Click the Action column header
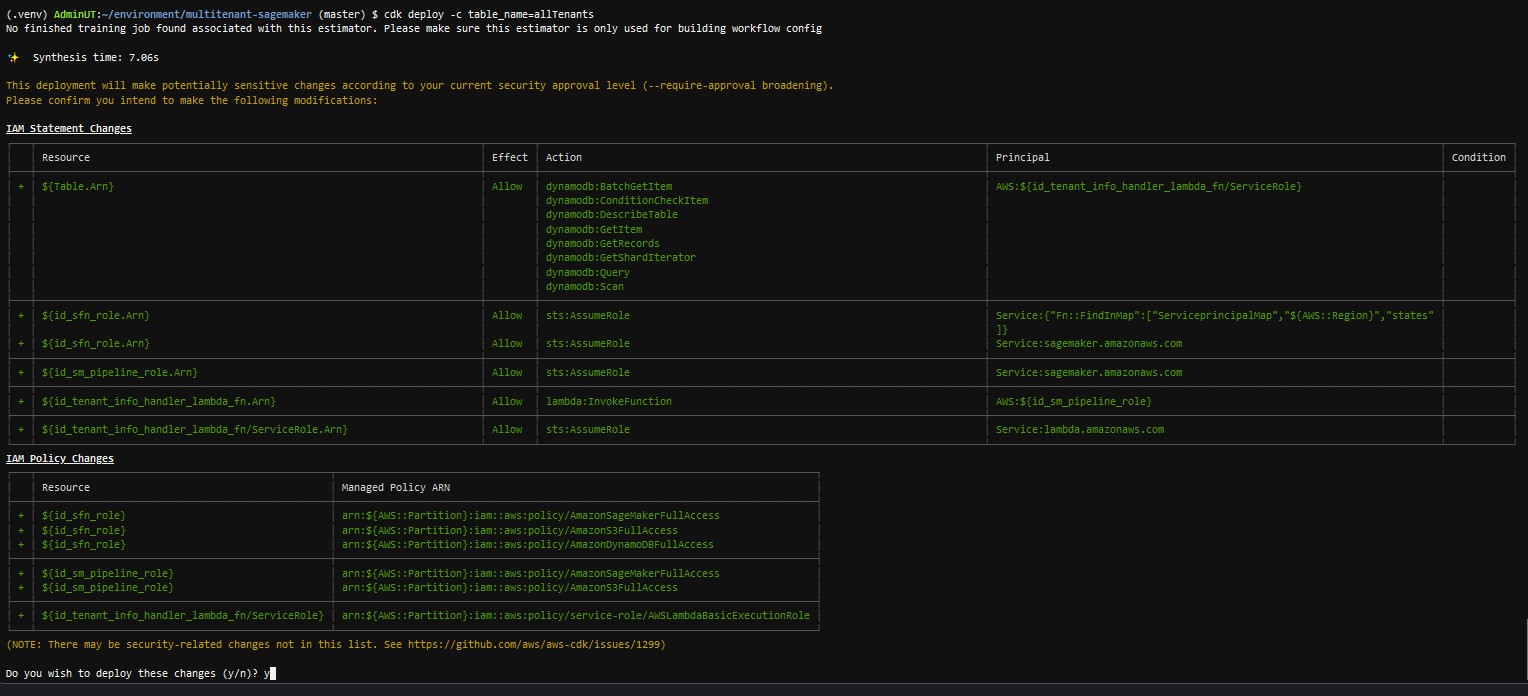 564,158
